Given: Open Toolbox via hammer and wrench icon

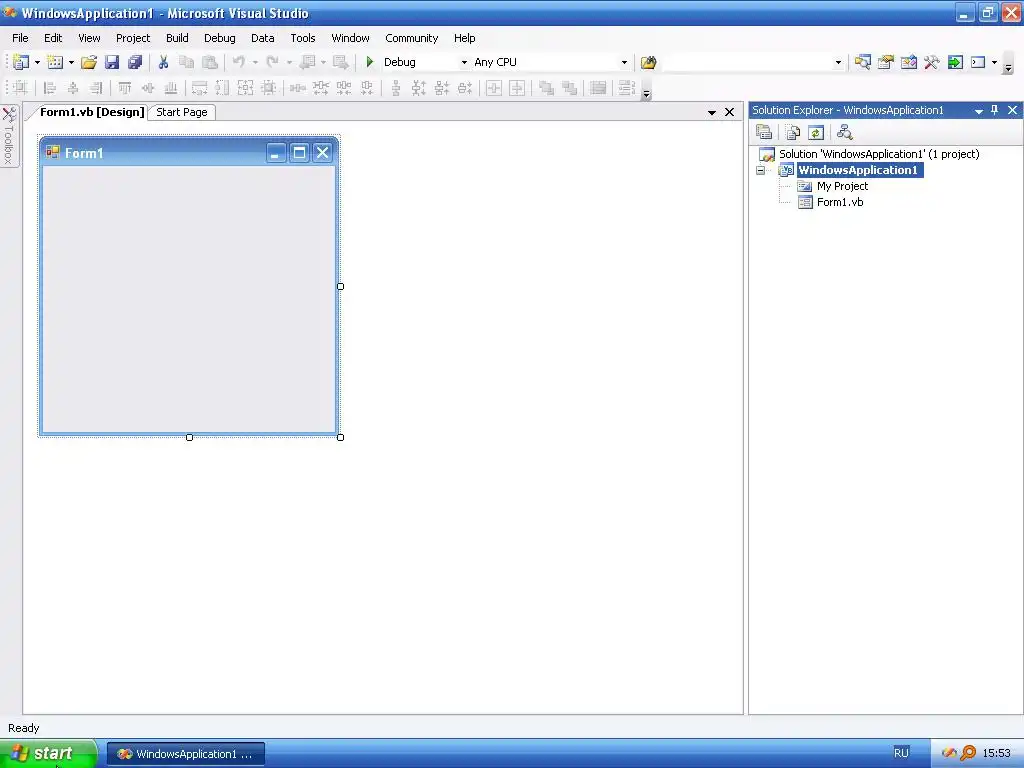Looking at the screenshot, I should point(931,62).
